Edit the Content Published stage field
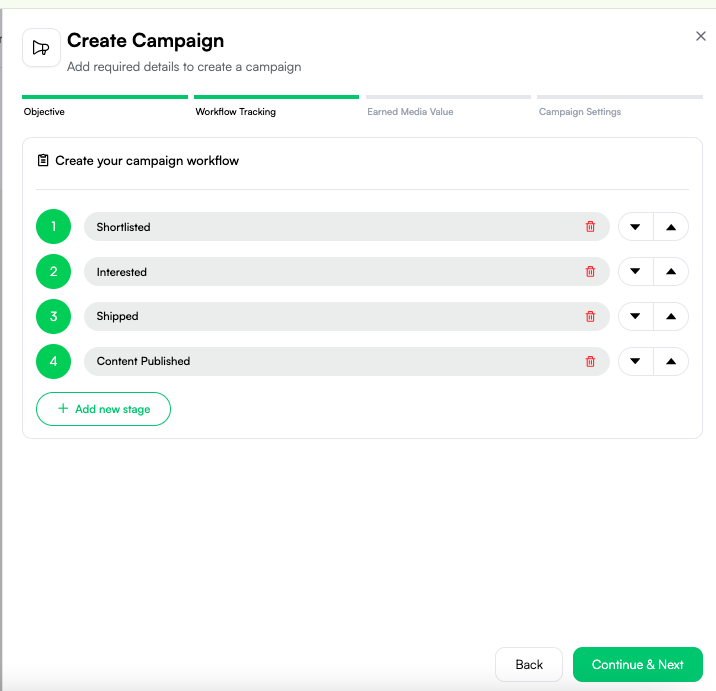Image resolution: width=716 pixels, height=691 pixels. 347,361
